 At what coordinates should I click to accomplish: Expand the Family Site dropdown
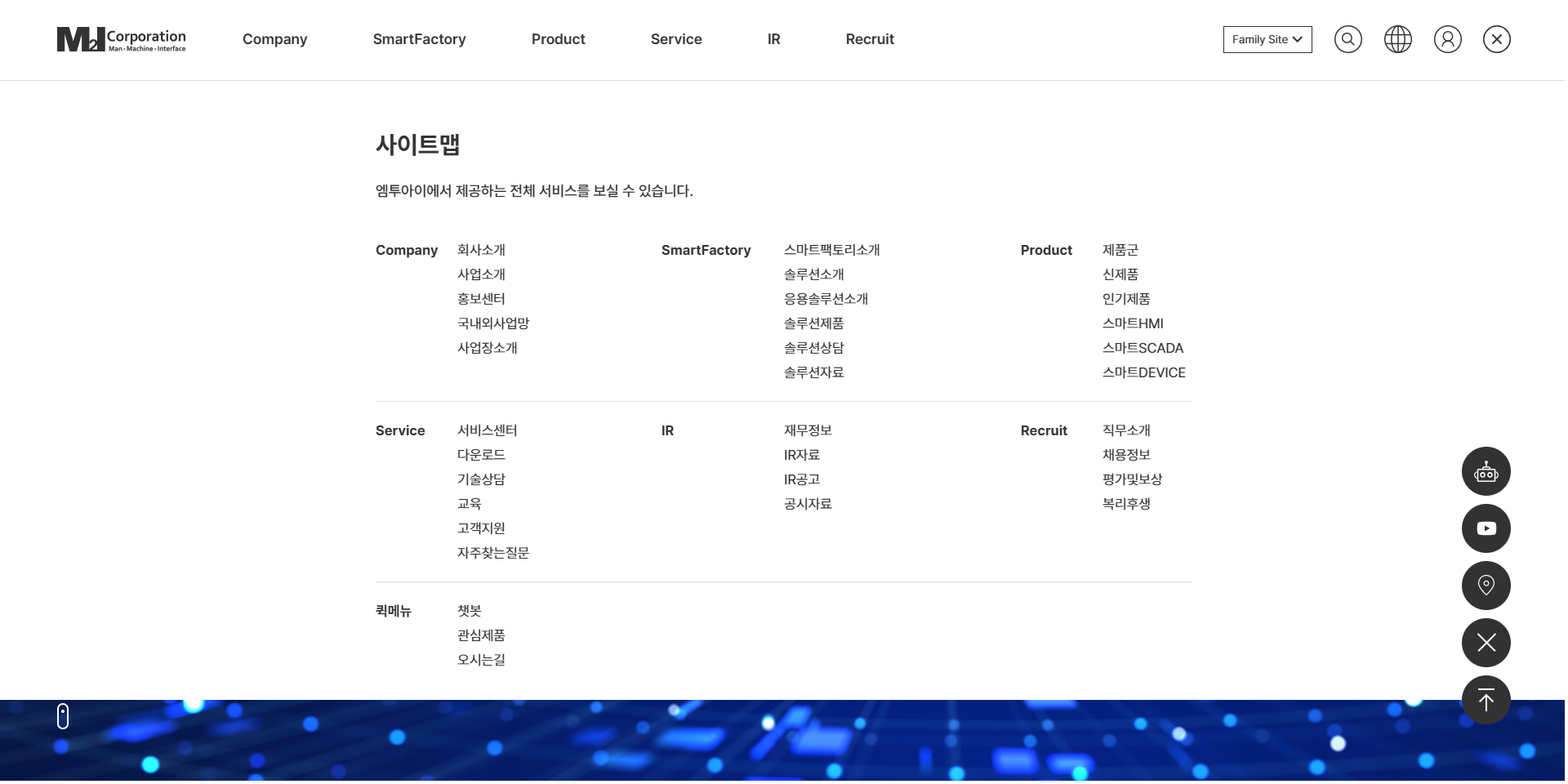pyautogui.click(x=1267, y=39)
